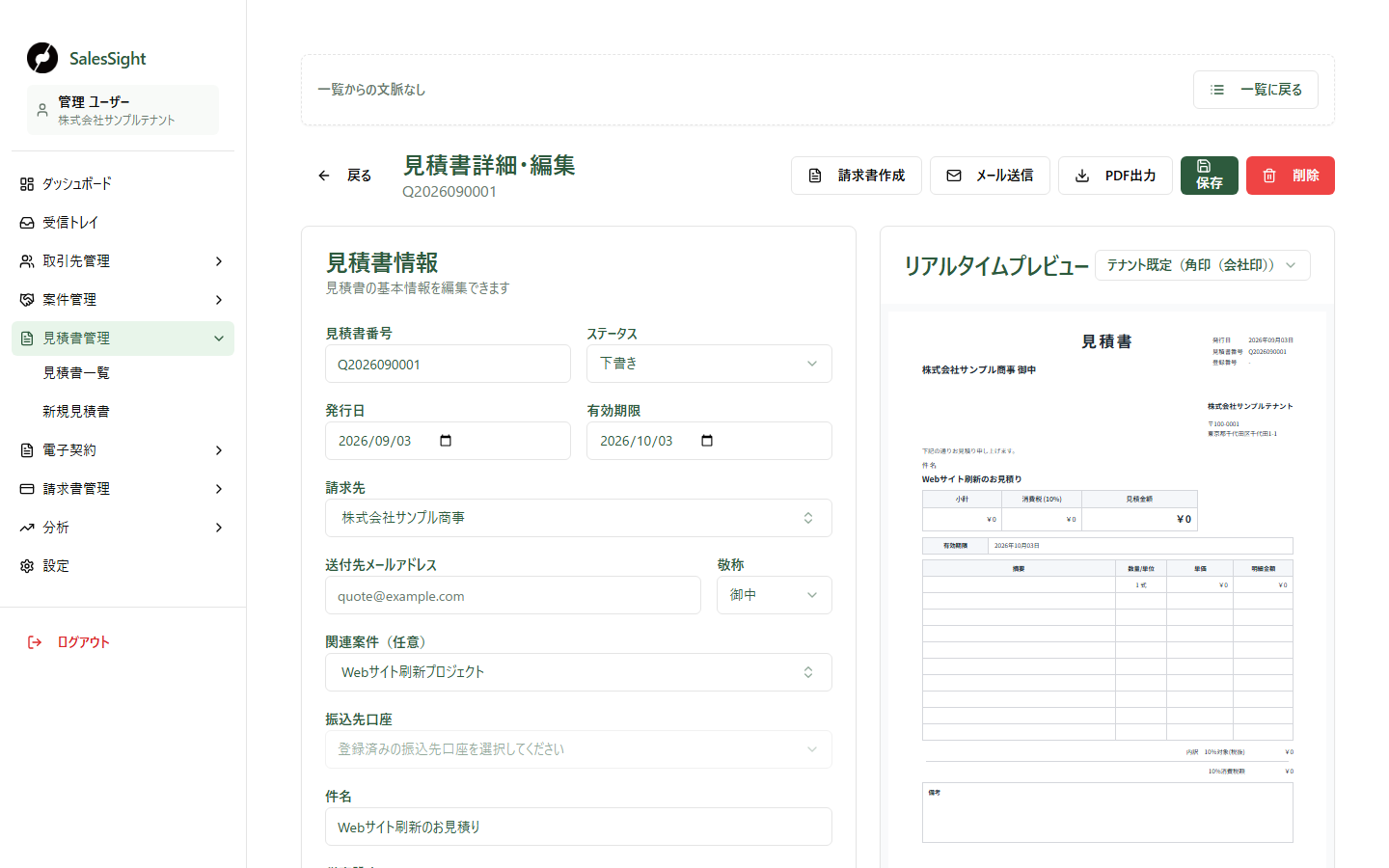This screenshot has width=1389, height=868.
Task: Click the 送付先メールアドレス input field
Action: 513,596
